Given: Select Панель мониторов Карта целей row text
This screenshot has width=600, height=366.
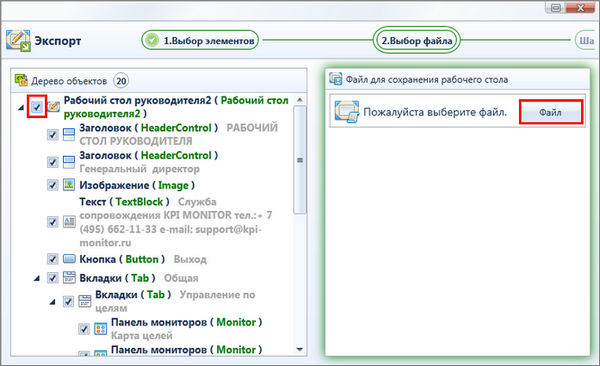Looking at the screenshot, I should pyautogui.click(x=187, y=329).
